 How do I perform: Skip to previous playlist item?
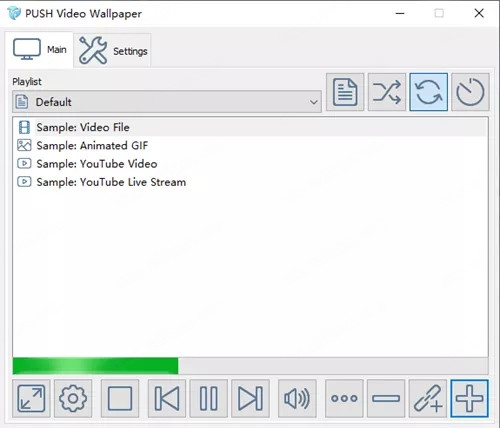(167, 398)
